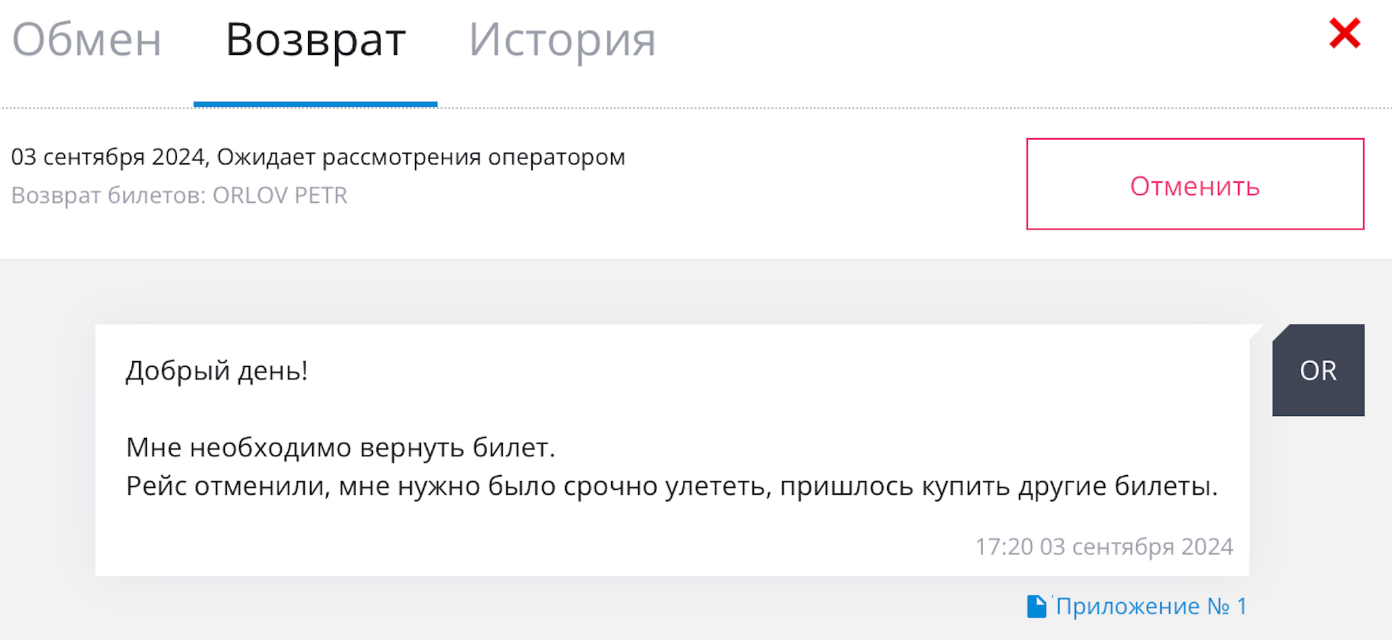Image resolution: width=1392 pixels, height=640 pixels.
Task: Click the line Мне необходимо вернуть билет
Action: click(340, 447)
